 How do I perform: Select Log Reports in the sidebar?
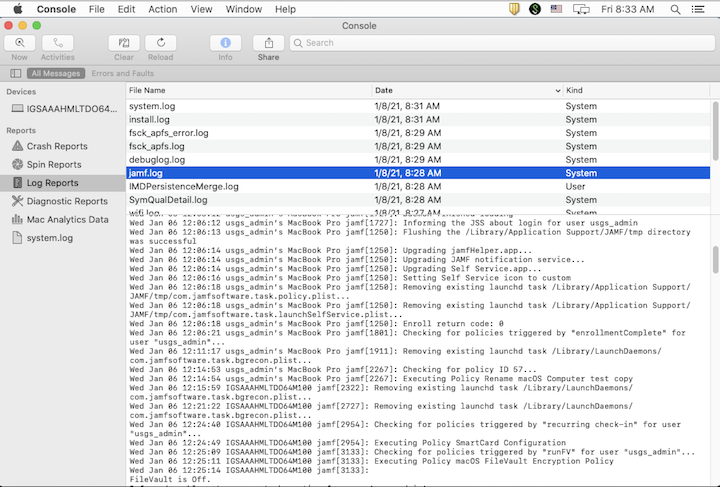click(x=62, y=183)
